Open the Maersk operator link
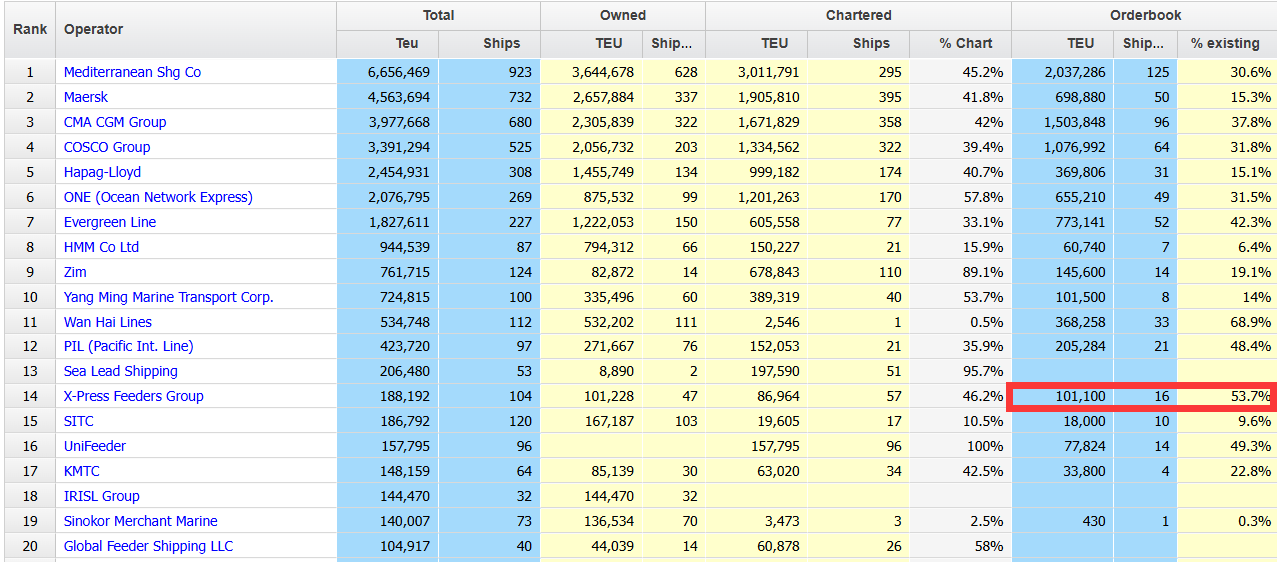 (86, 97)
